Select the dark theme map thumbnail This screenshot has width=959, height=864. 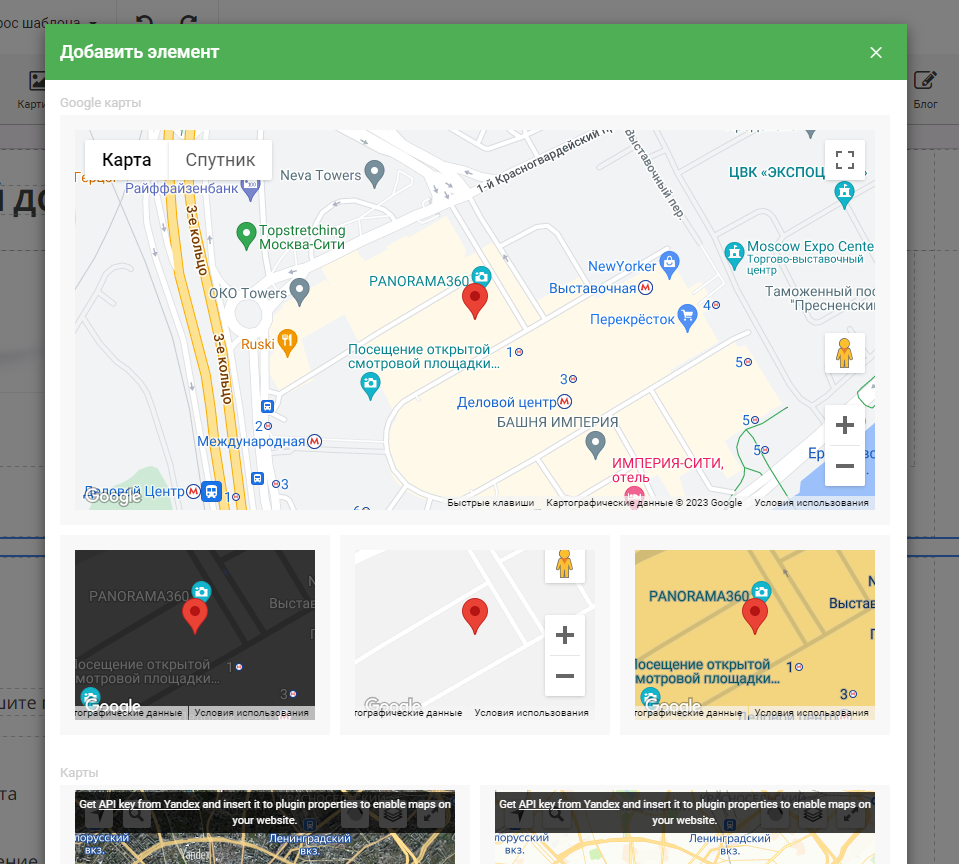[x=195, y=635]
